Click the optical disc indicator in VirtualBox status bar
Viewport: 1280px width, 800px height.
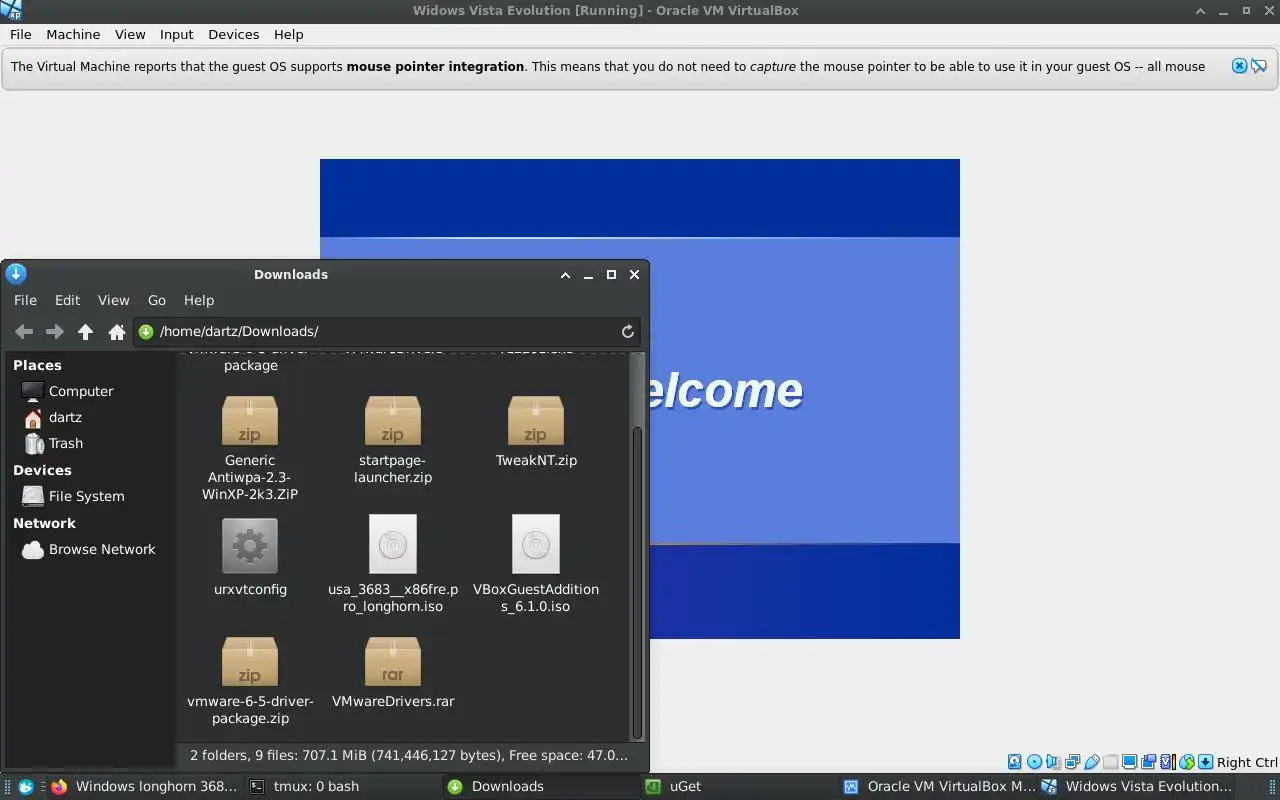[x=1035, y=762]
